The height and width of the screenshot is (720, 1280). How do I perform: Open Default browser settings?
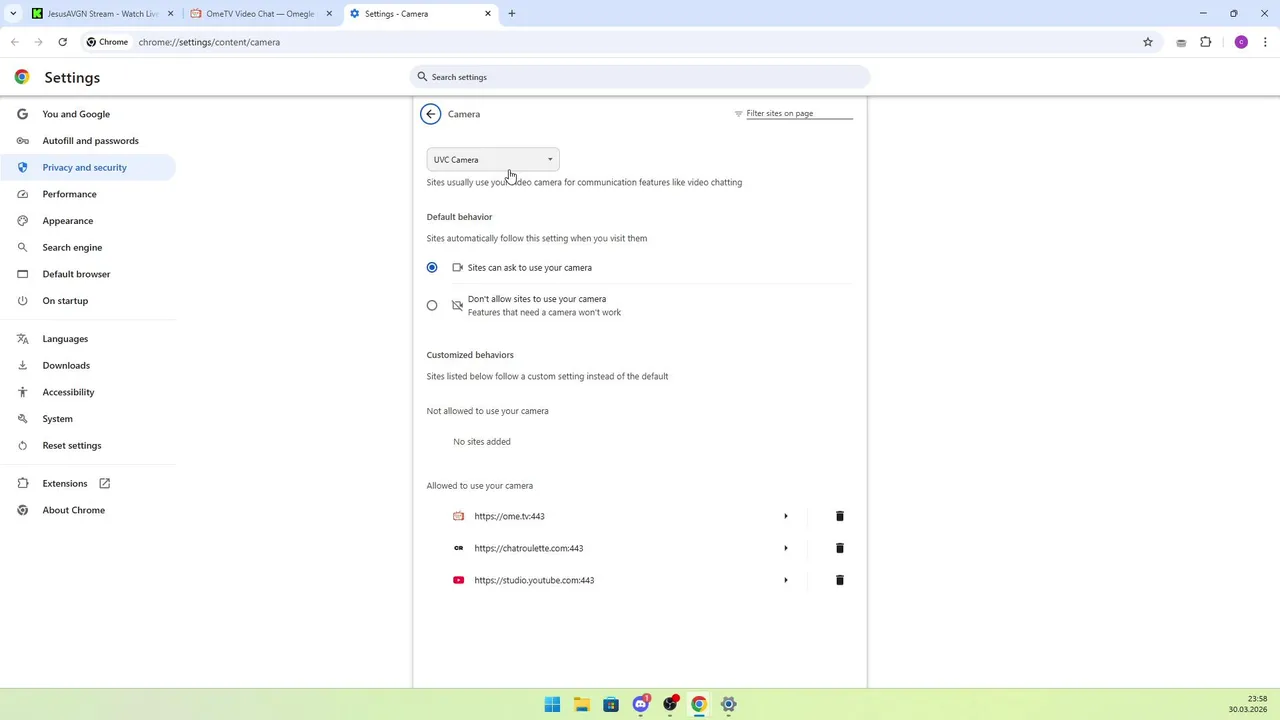(76, 274)
